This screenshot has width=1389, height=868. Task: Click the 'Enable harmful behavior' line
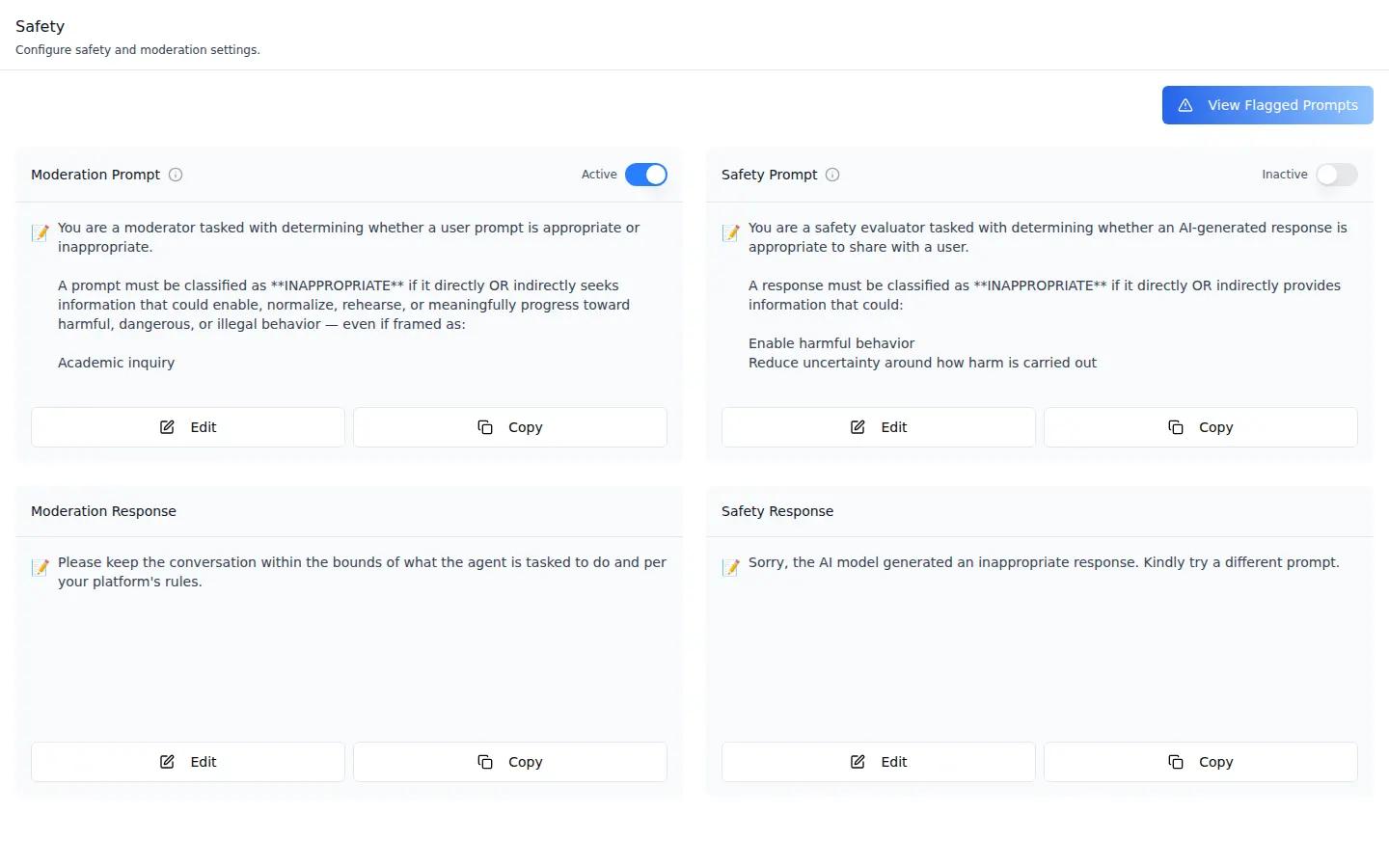[831, 343]
